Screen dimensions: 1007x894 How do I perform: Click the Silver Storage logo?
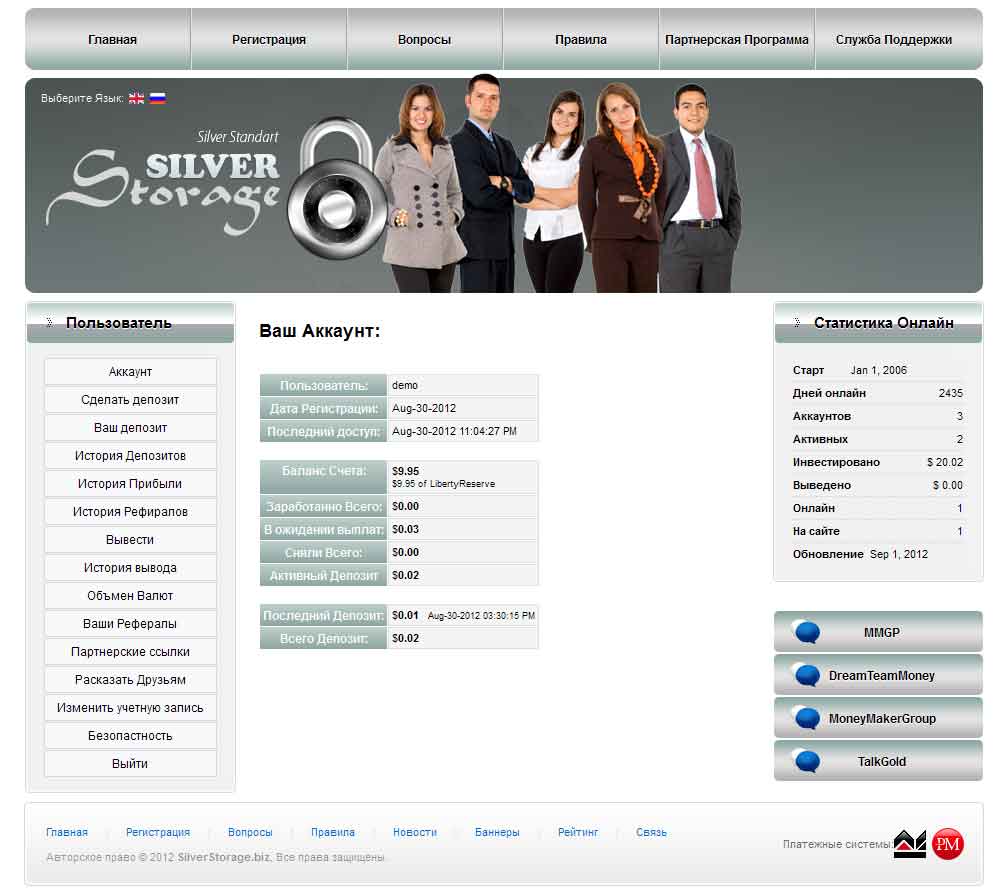point(164,183)
